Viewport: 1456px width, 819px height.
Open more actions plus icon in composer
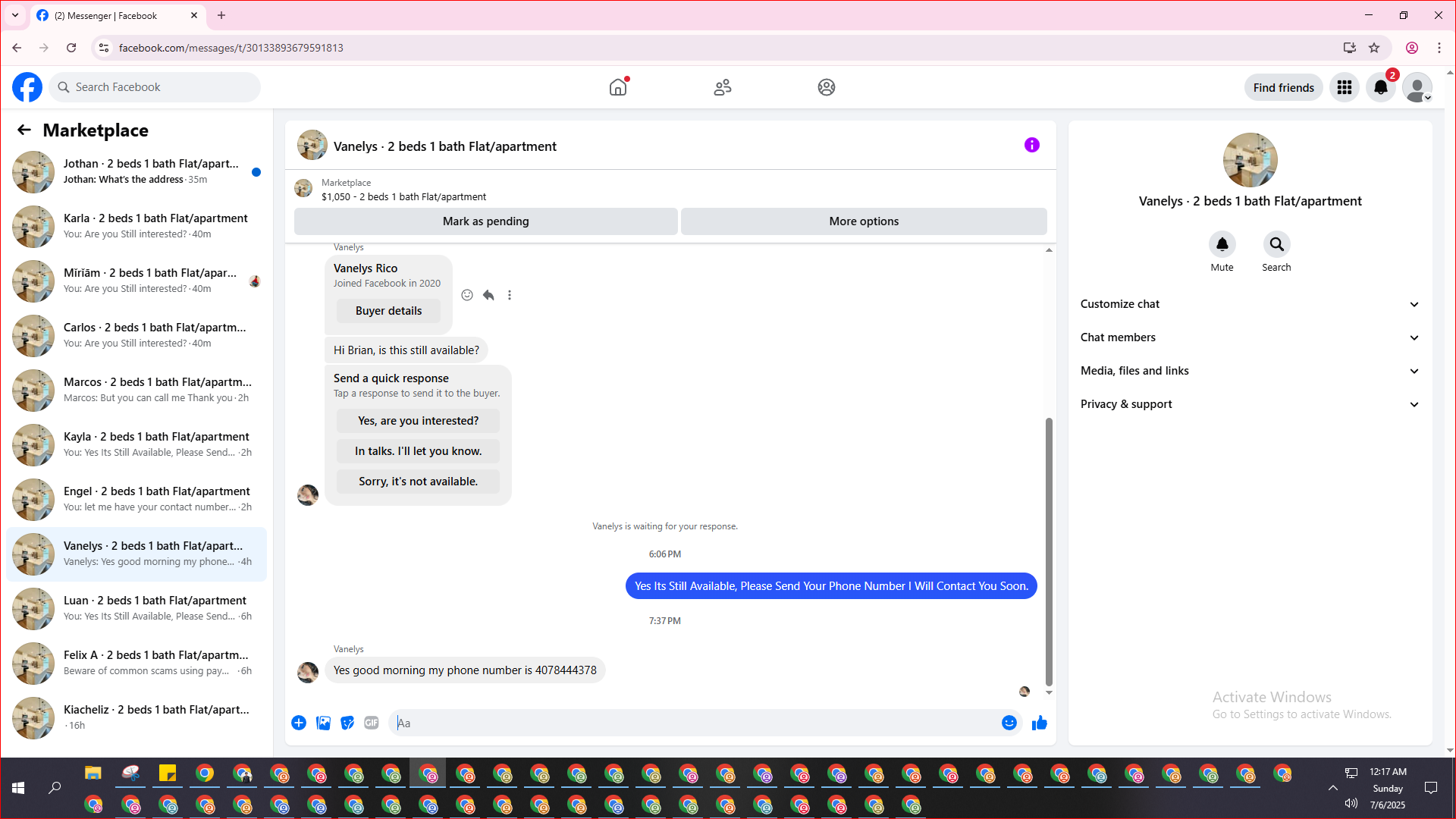[x=299, y=723]
